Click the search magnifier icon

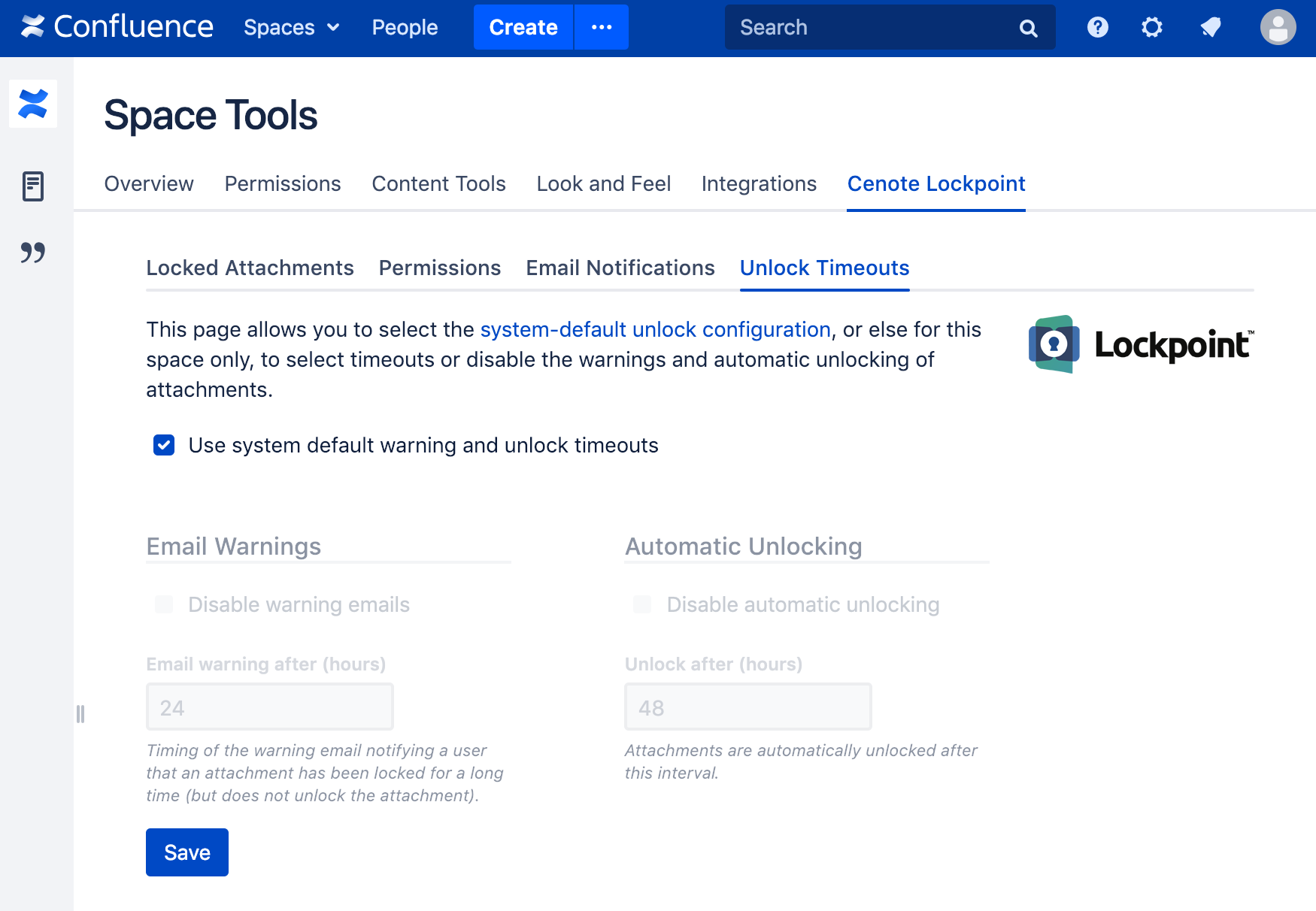click(x=1028, y=29)
